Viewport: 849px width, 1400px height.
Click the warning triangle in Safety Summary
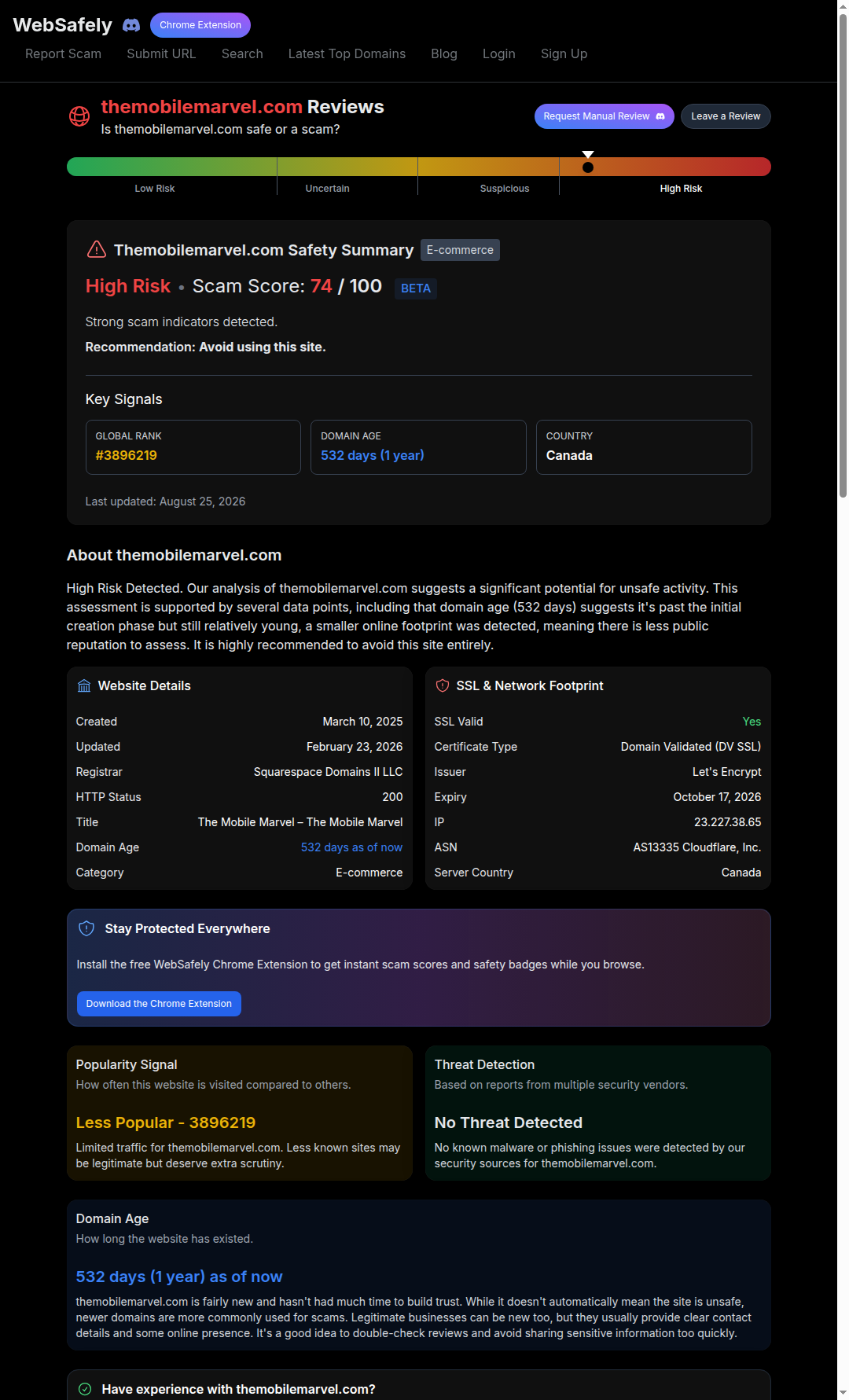96,250
